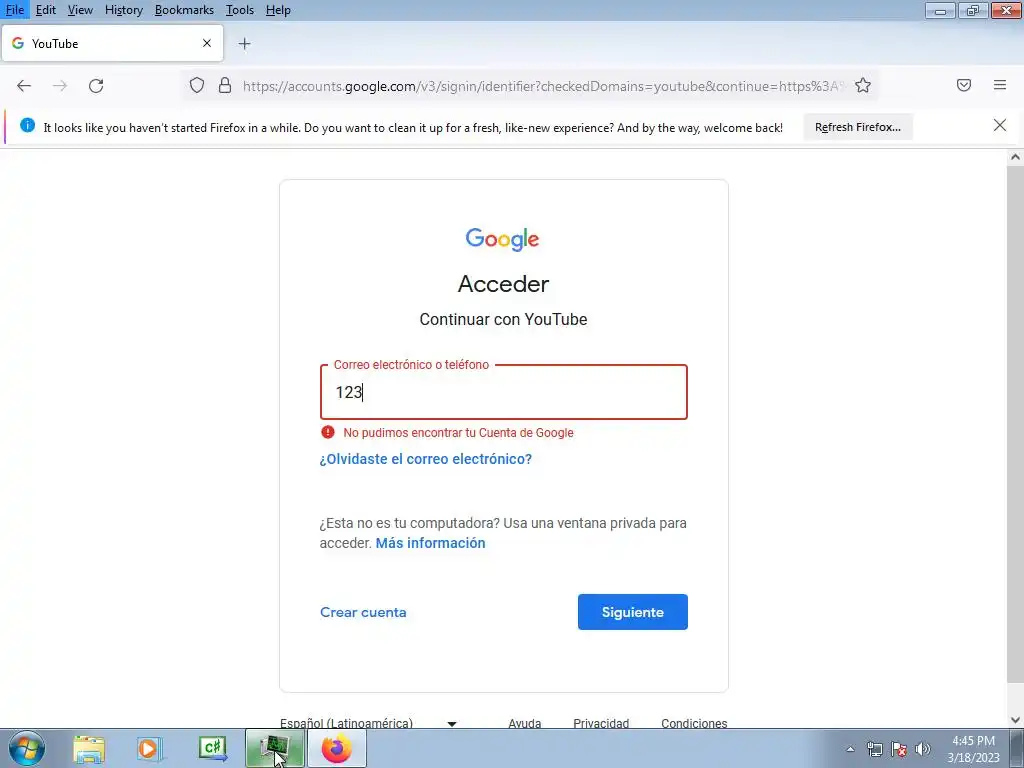Open Action Center flag tray icon

(899, 749)
